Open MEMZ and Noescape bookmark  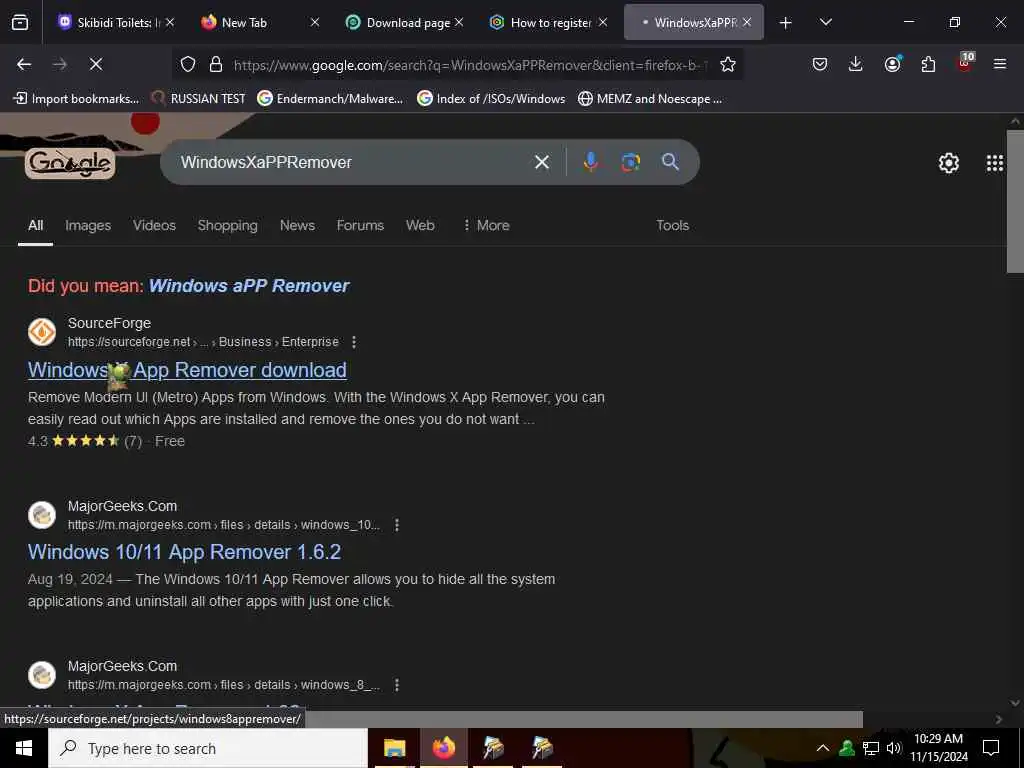[650, 99]
